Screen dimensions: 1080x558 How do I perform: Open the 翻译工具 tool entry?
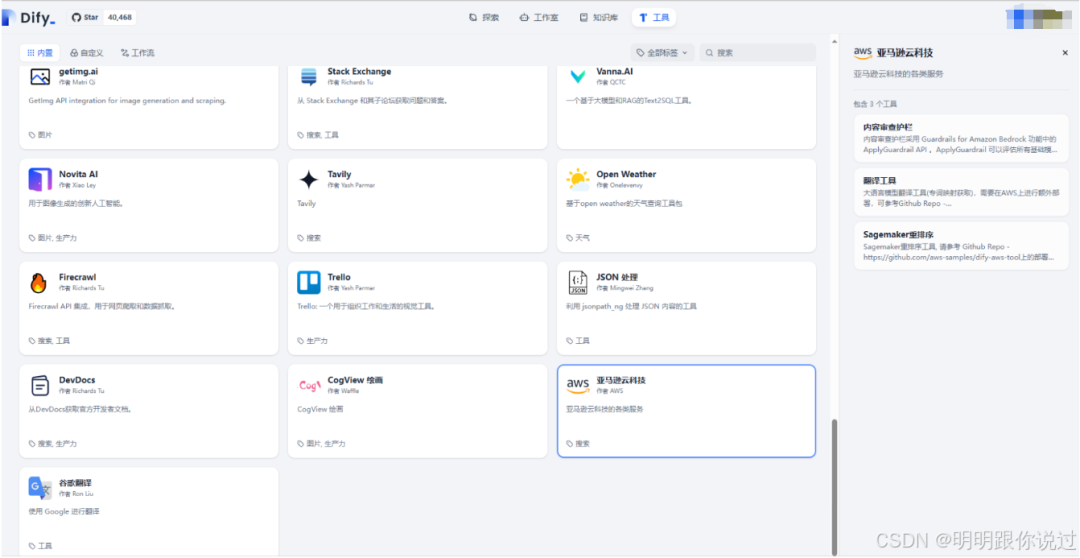[x=961, y=192]
